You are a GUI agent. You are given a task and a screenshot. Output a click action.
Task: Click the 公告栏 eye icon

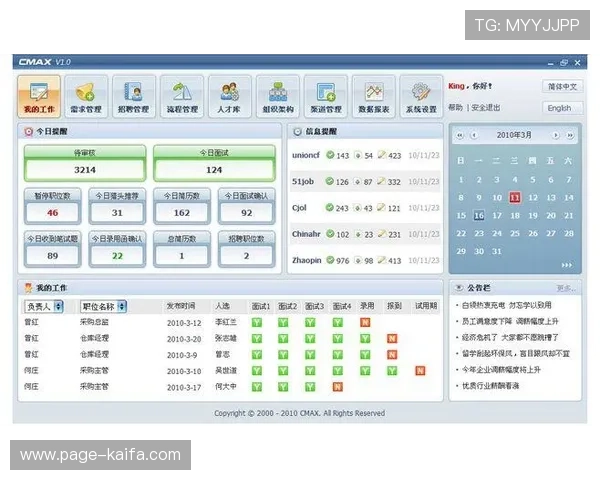458,287
